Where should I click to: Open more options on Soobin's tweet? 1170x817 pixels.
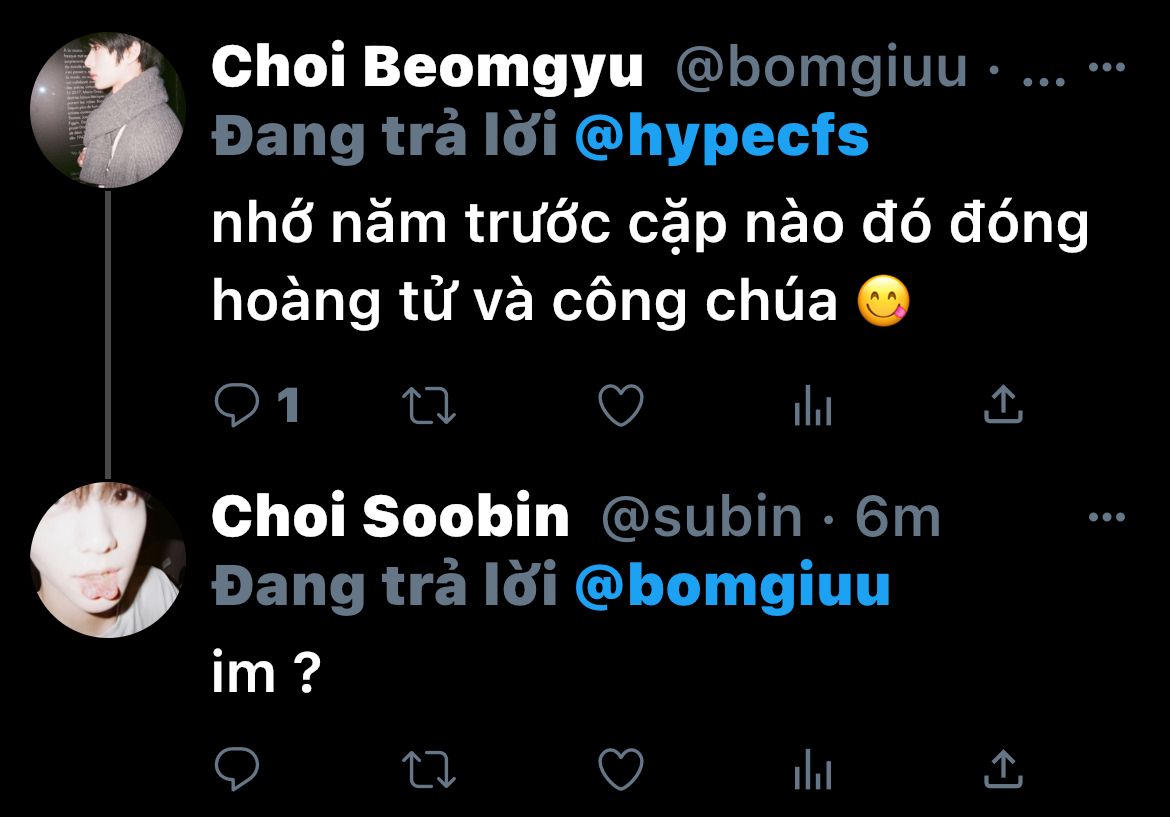point(1107,516)
